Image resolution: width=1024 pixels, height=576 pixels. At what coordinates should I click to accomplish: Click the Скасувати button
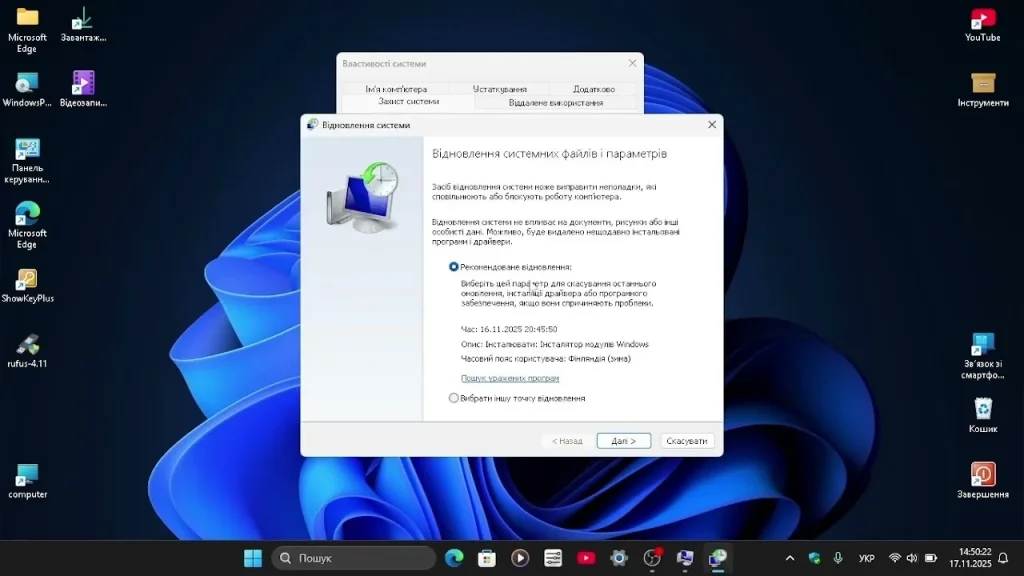686,441
